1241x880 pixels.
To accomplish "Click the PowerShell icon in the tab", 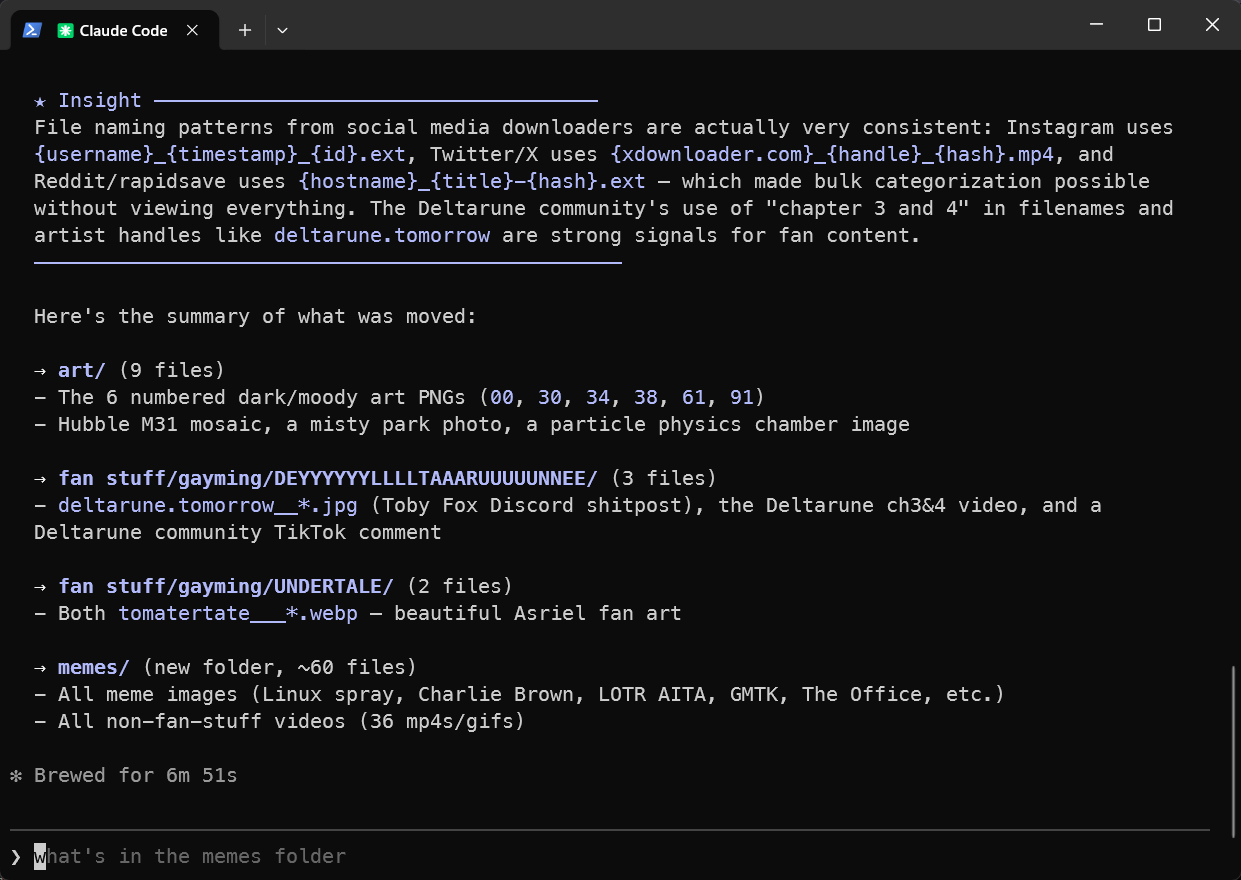I will [32, 30].
